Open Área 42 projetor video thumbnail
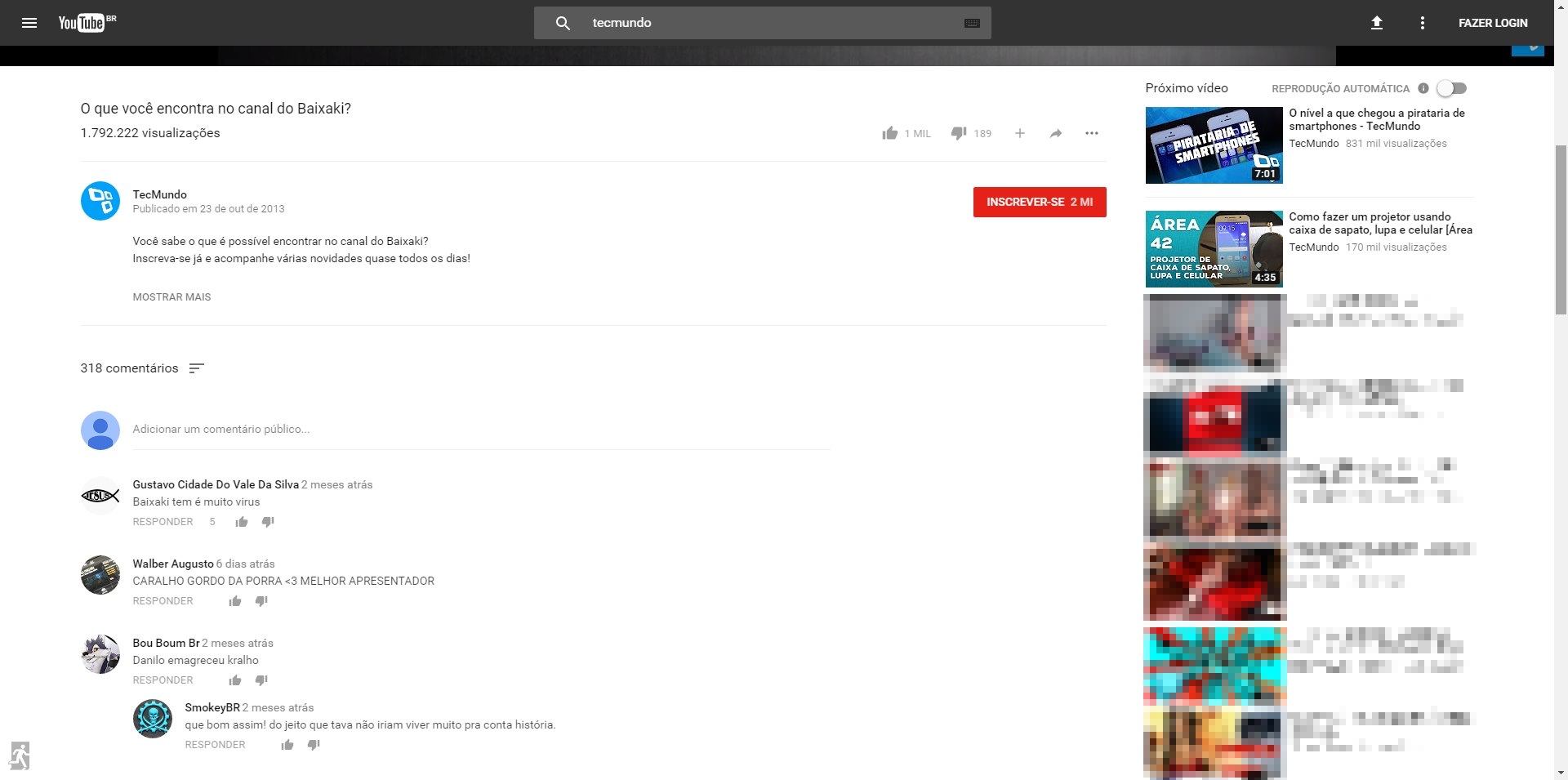Image resolution: width=1568 pixels, height=780 pixels. pos(1214,249)
